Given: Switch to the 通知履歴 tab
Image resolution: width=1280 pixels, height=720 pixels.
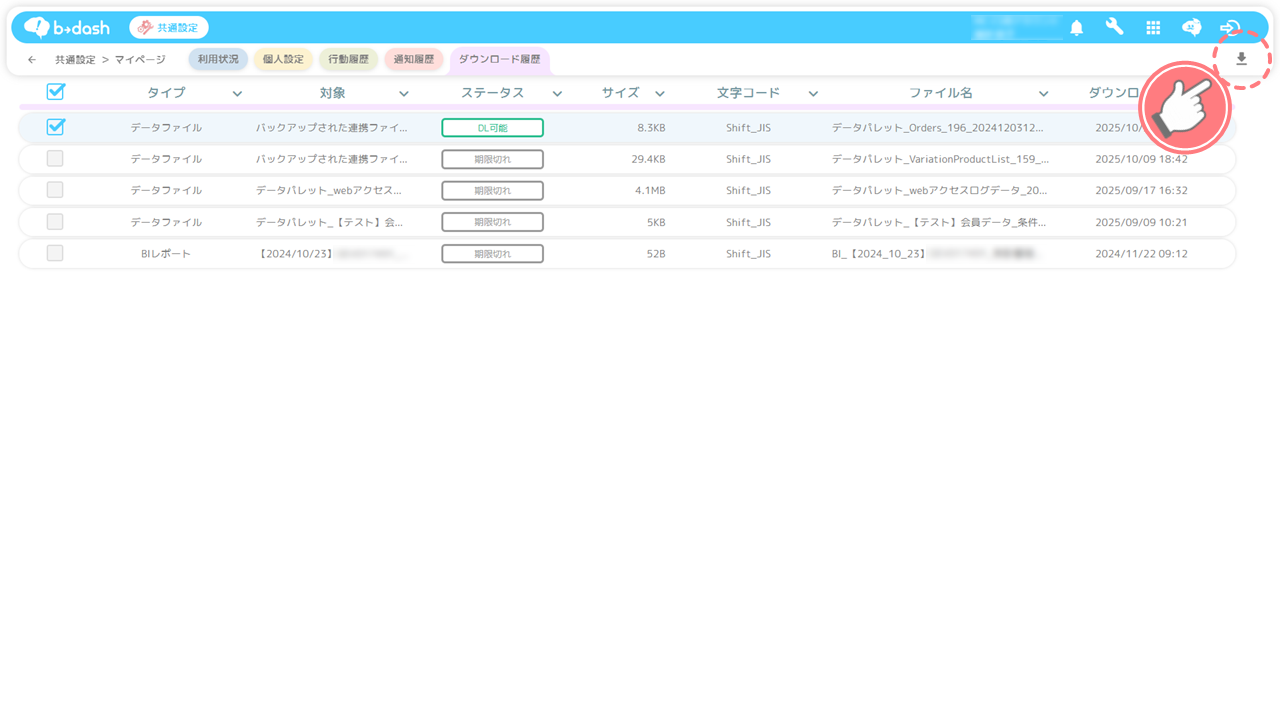Looking at the screenshot, I should click(413, 60).
